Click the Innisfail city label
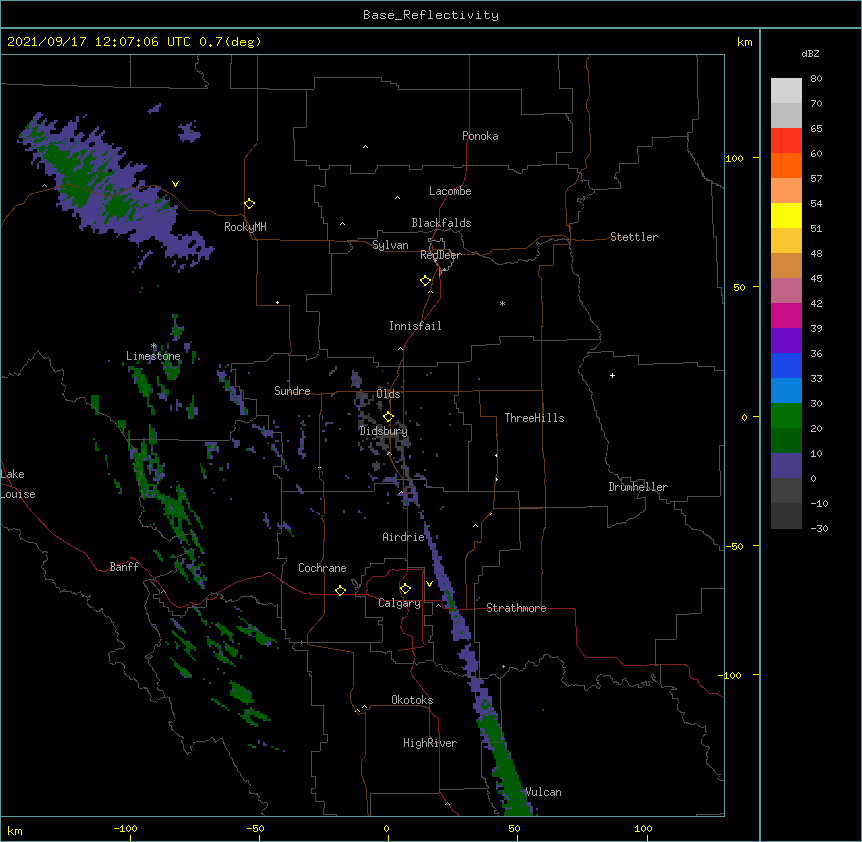 [x=415, y=326]
